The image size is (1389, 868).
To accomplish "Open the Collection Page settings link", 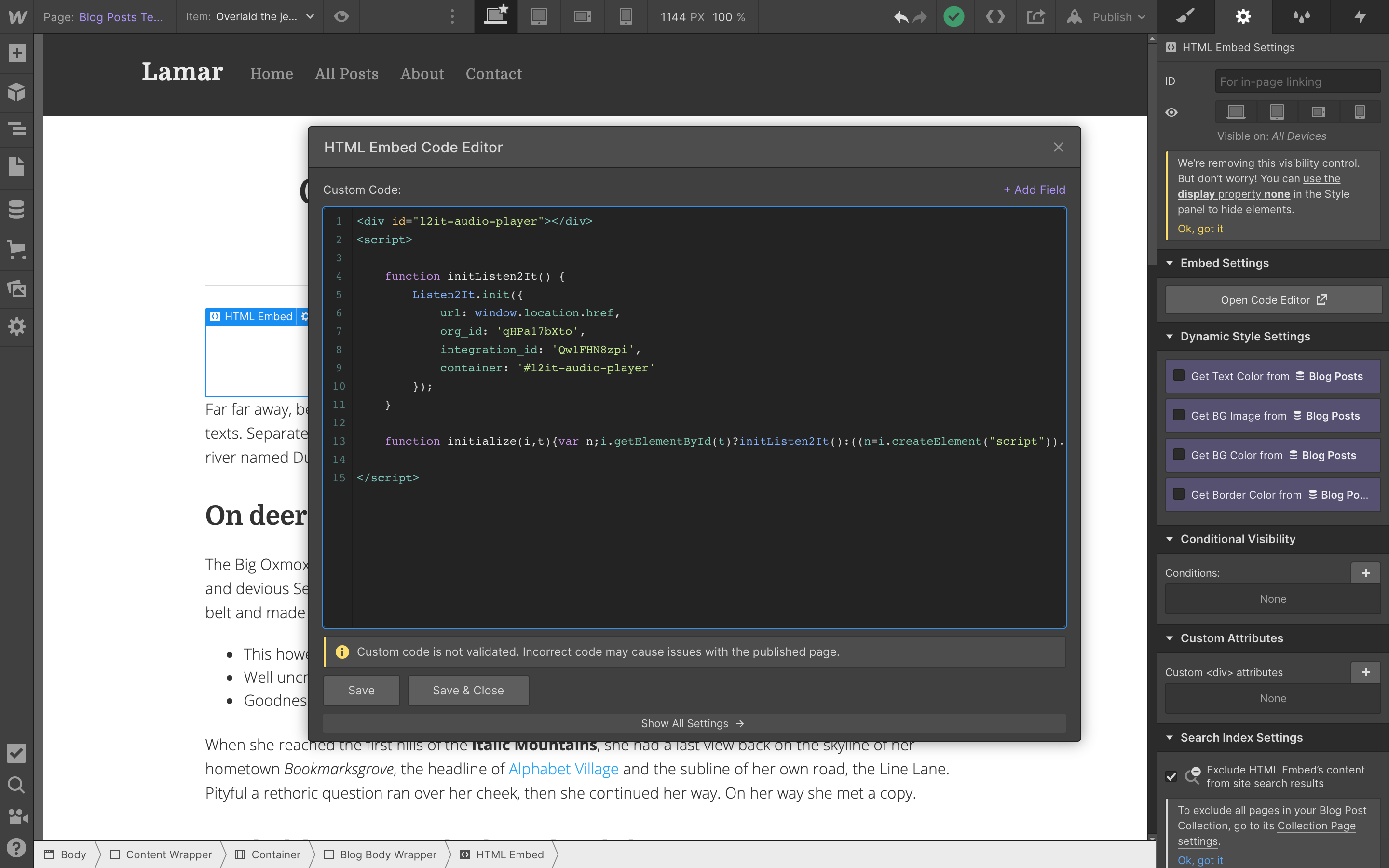I will point(1267,834).
